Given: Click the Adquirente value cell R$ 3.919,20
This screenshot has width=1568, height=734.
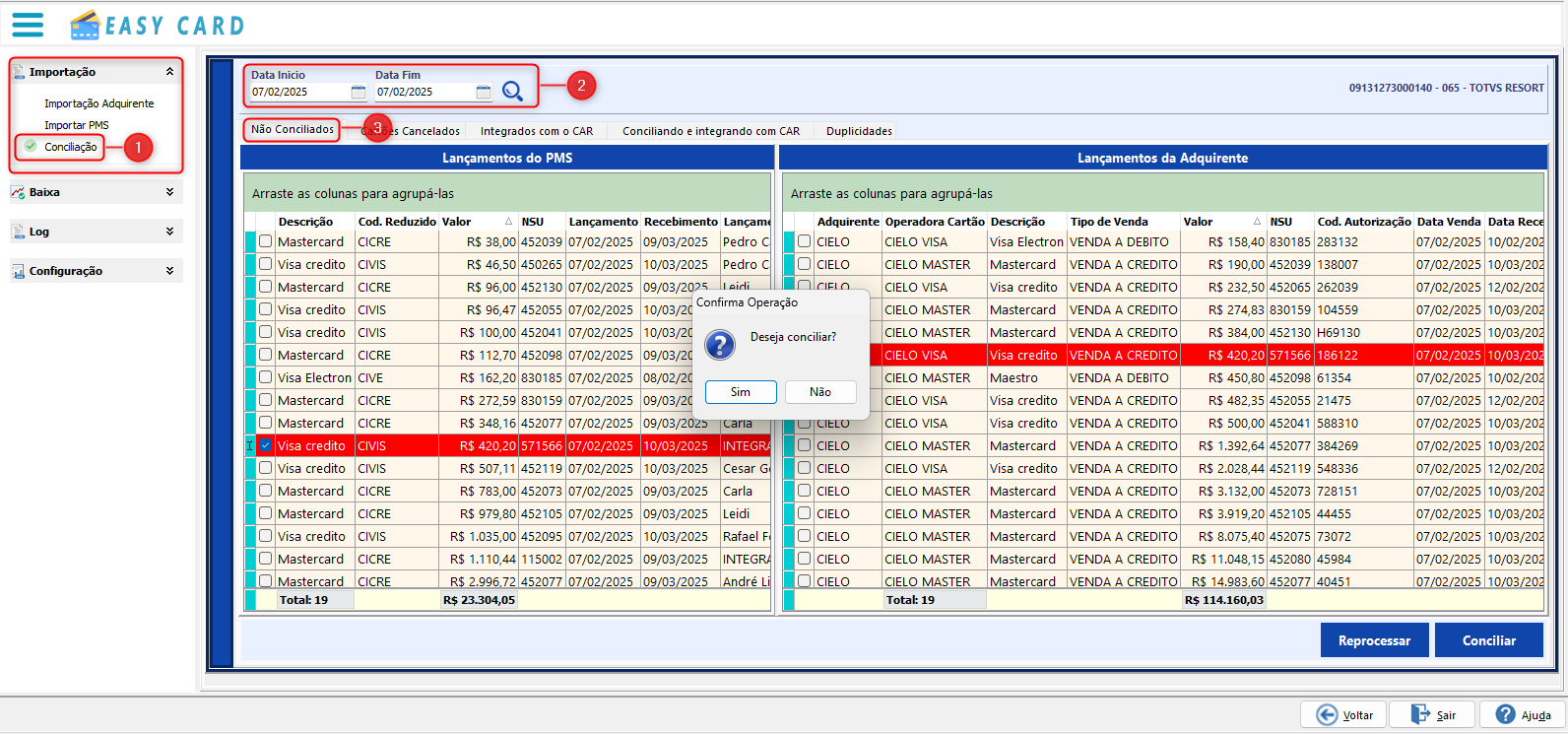Looking at the screenshot, I should [x=1223, y=513].
